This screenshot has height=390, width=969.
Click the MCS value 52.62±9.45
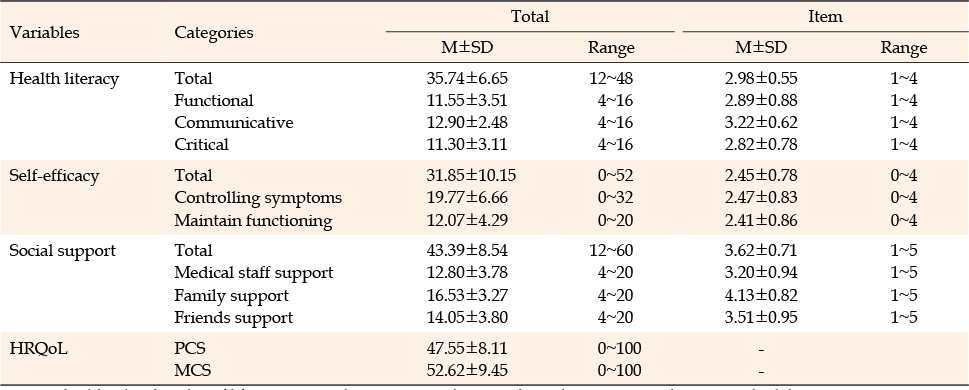coord(467,371)
